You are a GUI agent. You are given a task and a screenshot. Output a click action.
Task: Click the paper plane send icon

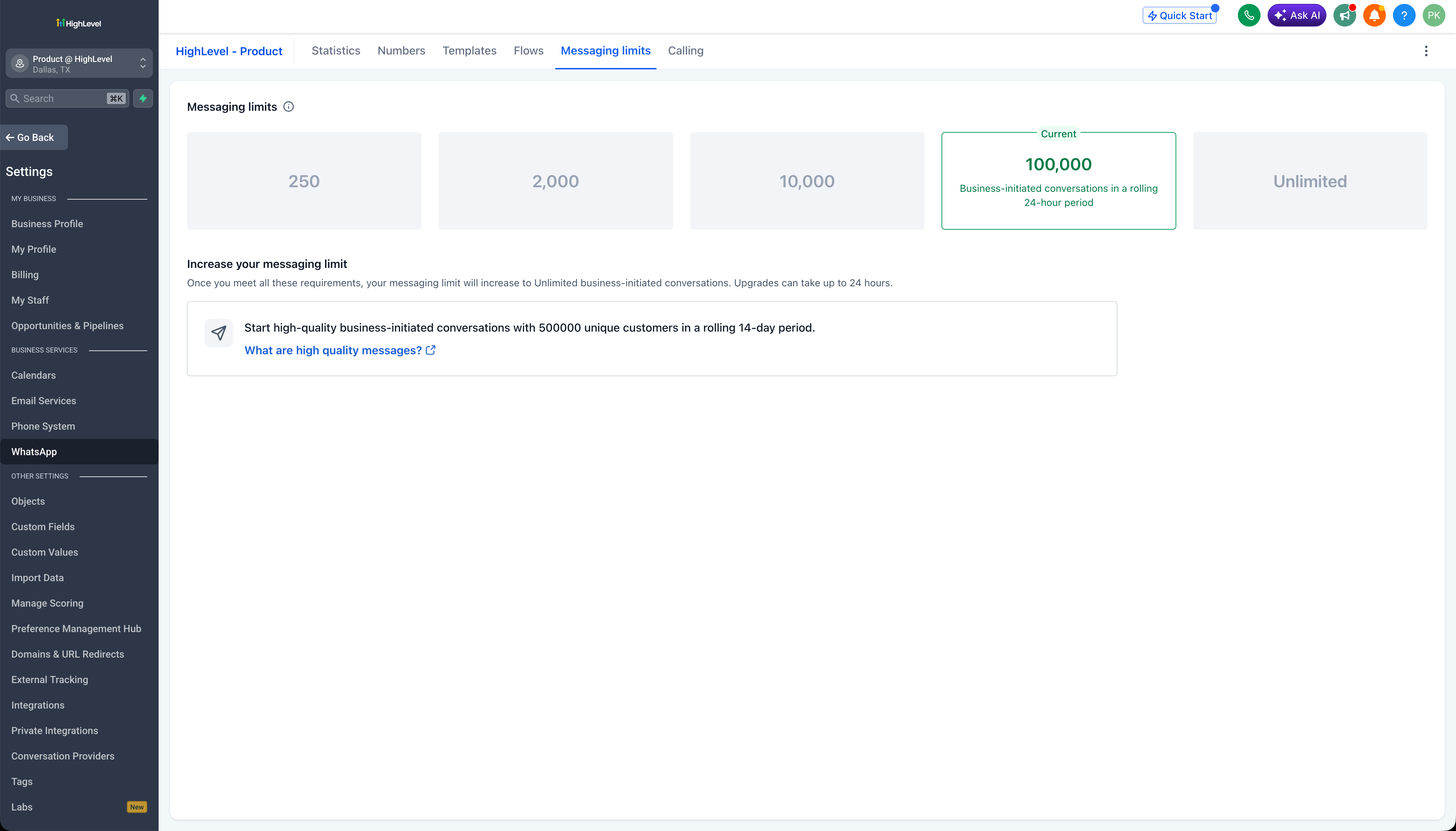219,333
